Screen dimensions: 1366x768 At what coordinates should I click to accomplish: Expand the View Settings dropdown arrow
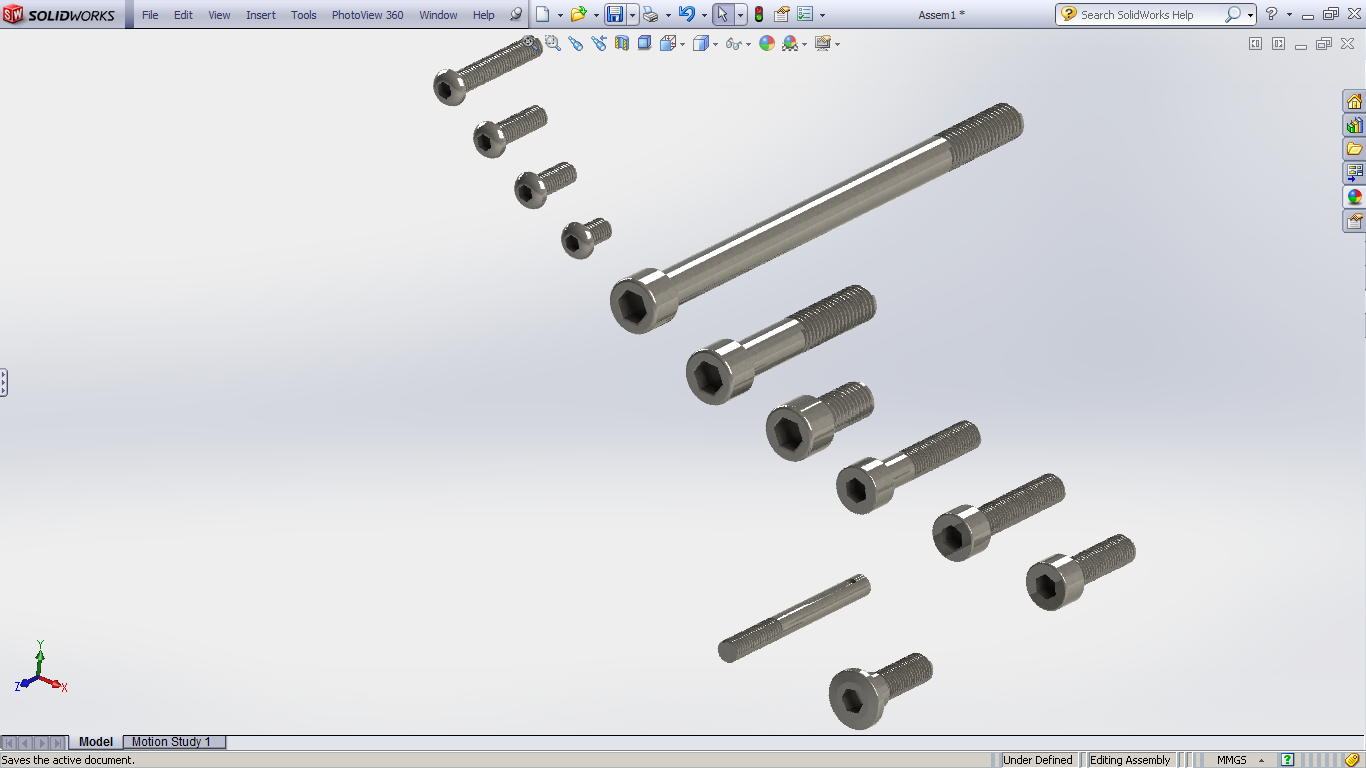coord(837,44)
